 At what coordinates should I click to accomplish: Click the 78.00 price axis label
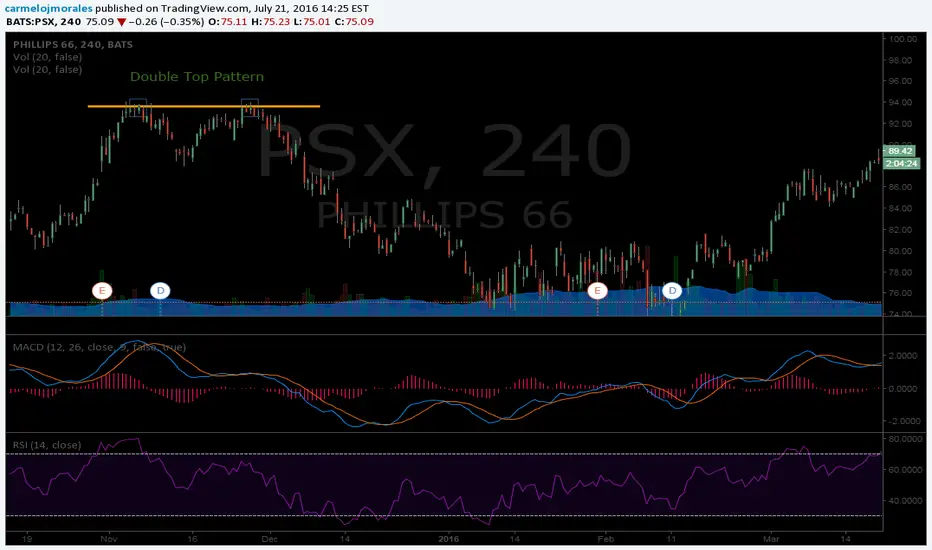901,272
